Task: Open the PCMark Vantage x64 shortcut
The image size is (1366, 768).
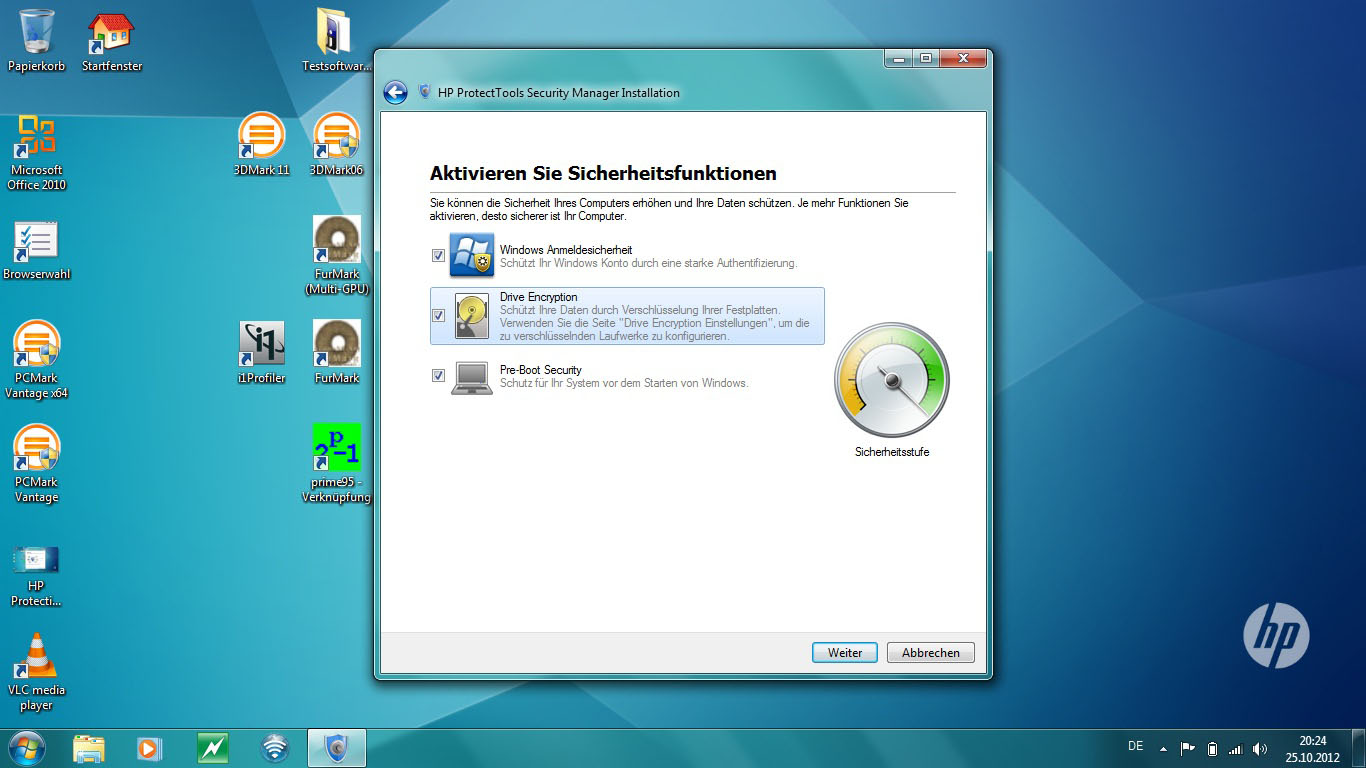Action: tap(37, 360)
